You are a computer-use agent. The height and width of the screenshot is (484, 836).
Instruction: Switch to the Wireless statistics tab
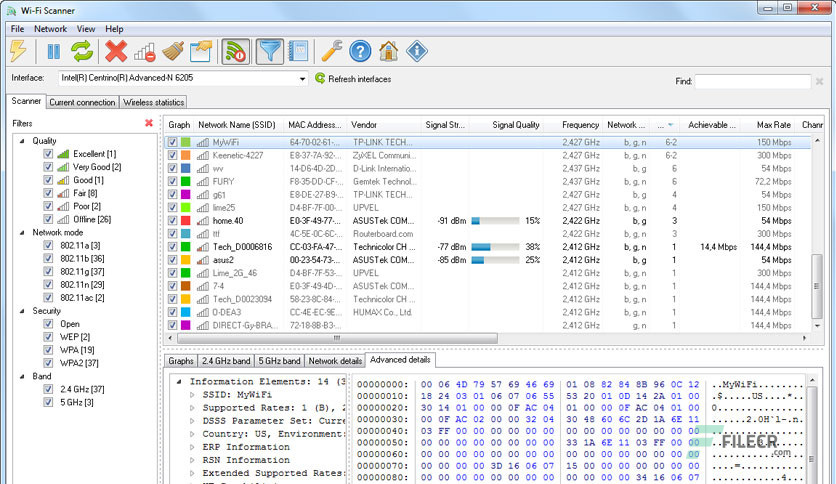(x=154, y=102)
